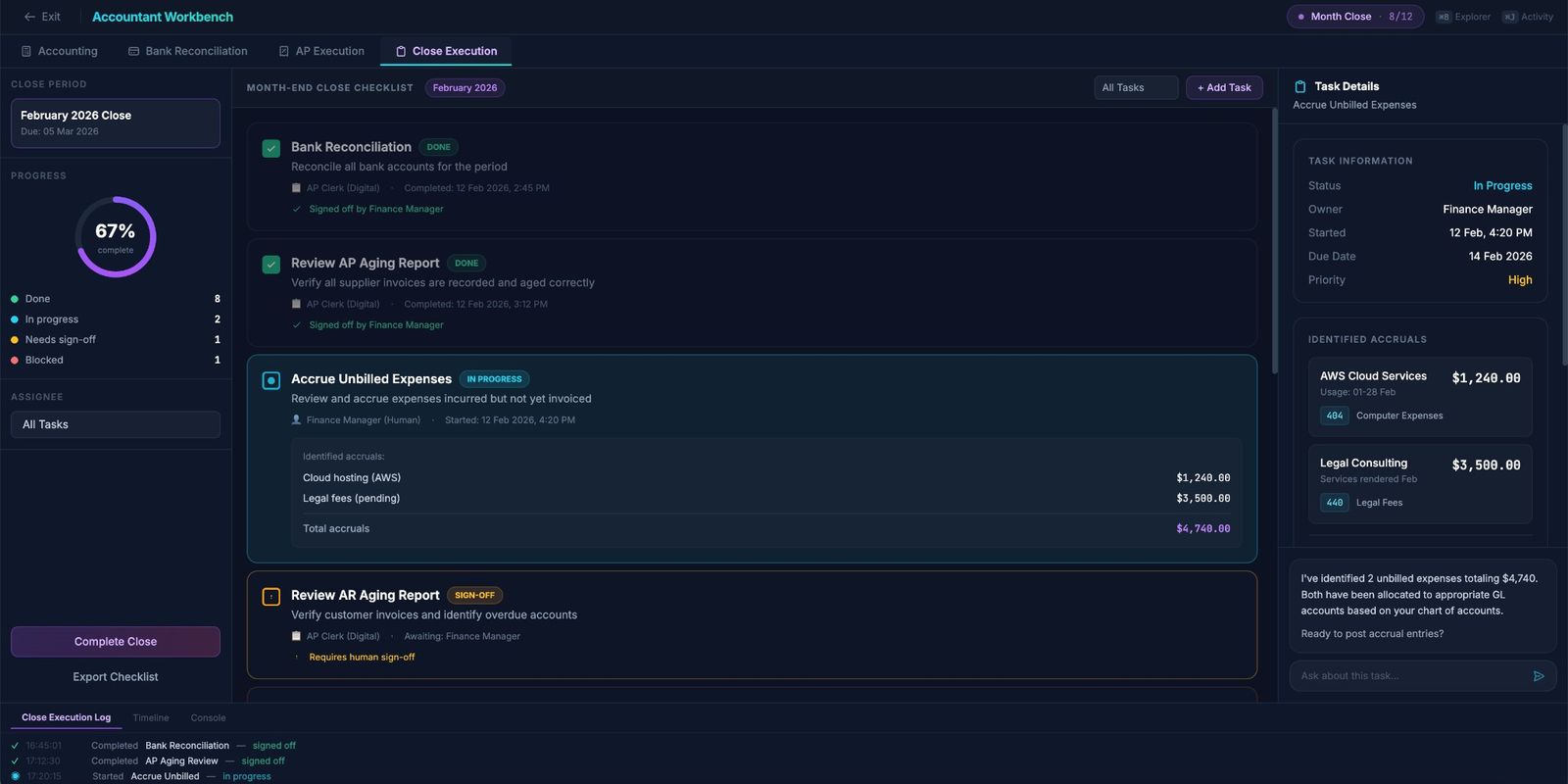Select the Close Execution tab
Screen dimensions: 1568x784
(x=446, y=51)
